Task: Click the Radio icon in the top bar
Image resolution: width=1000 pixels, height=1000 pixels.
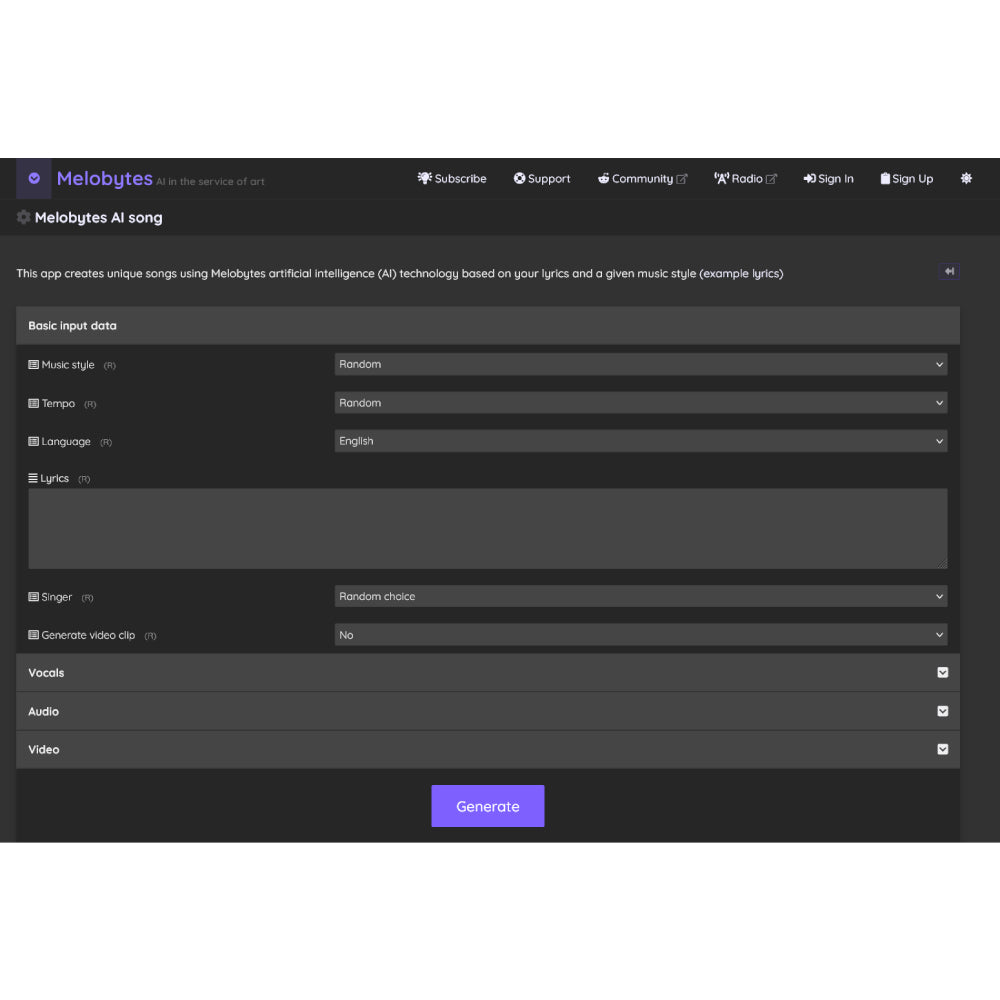Action: click(722, 178)
